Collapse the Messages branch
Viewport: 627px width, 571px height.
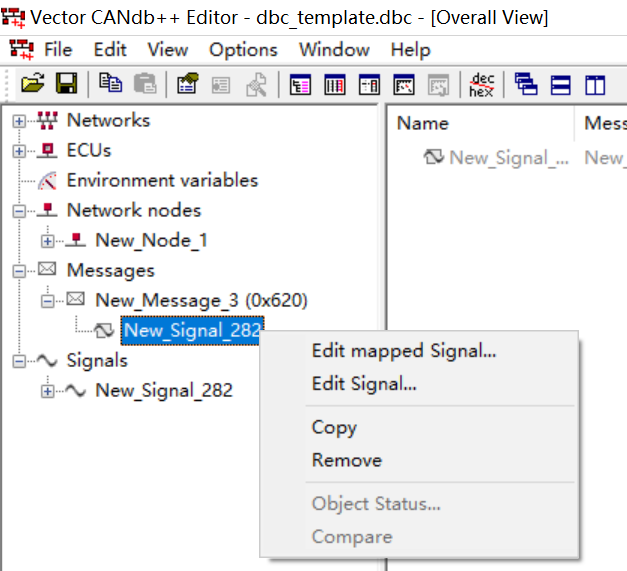click(x=19, y=271)
